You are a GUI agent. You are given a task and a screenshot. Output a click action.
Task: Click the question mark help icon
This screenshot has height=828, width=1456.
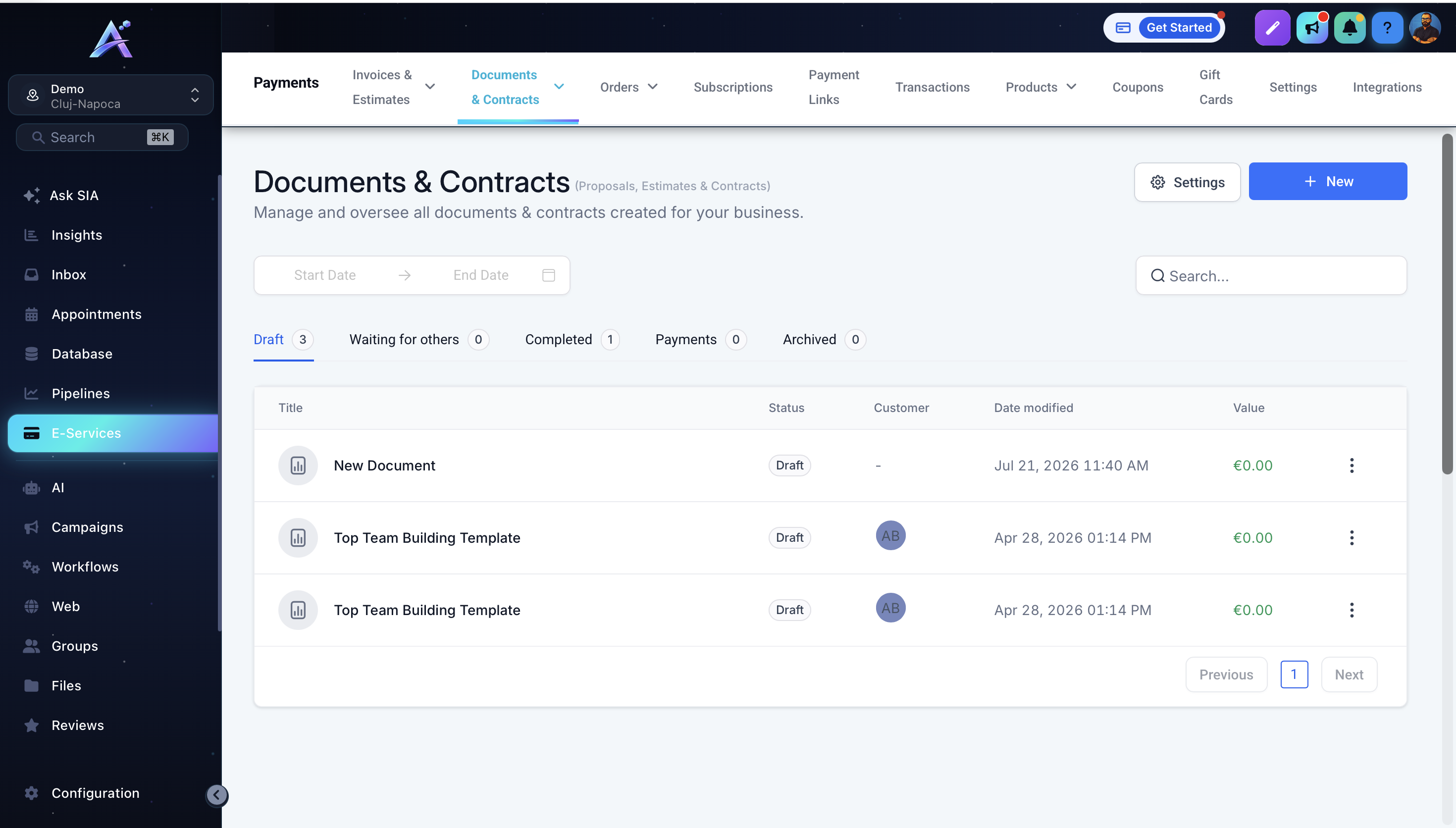pyautogui.click(x=1387, y=27)
